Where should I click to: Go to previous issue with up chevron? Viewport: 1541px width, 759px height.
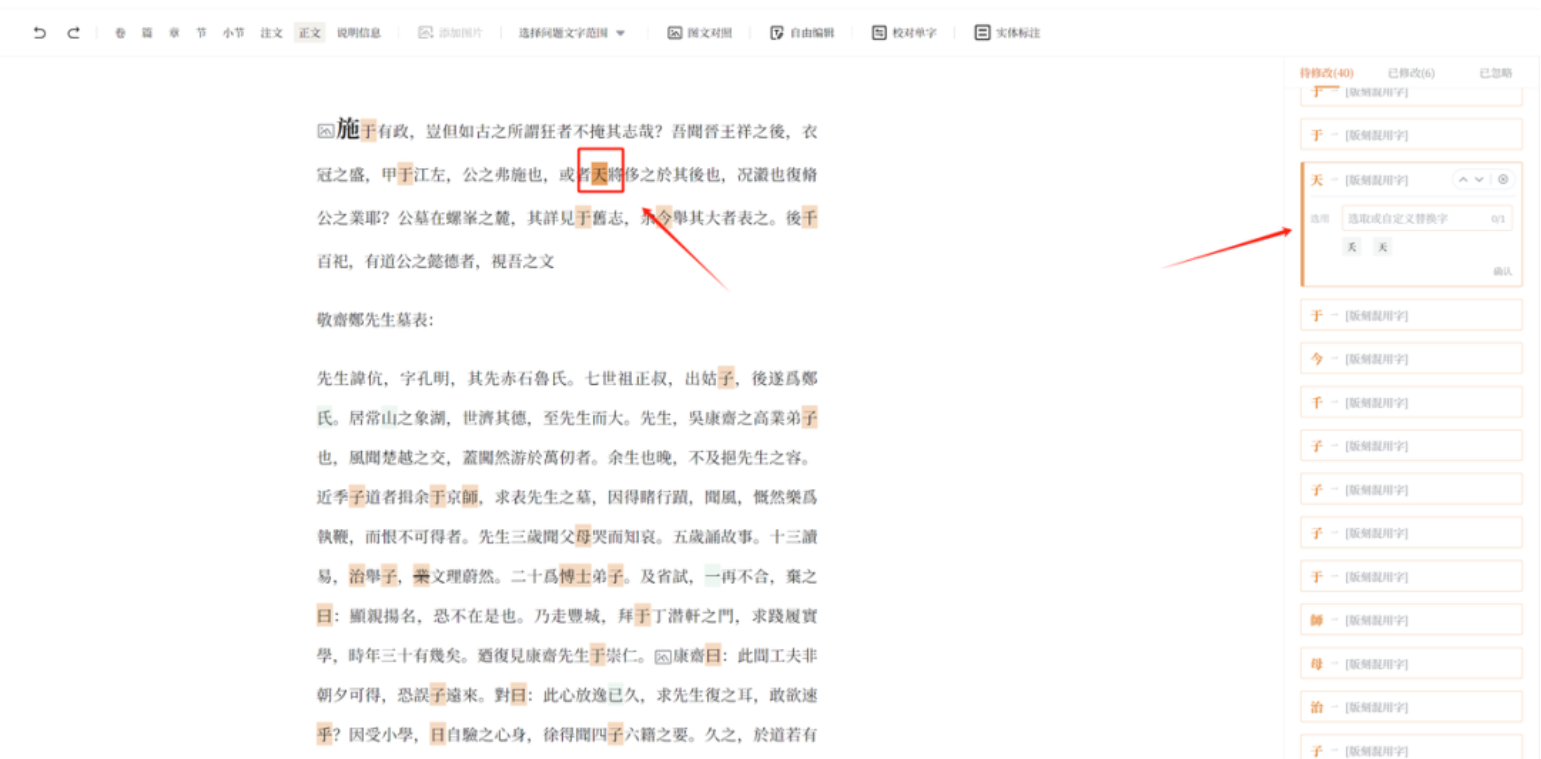point(1463,180)
